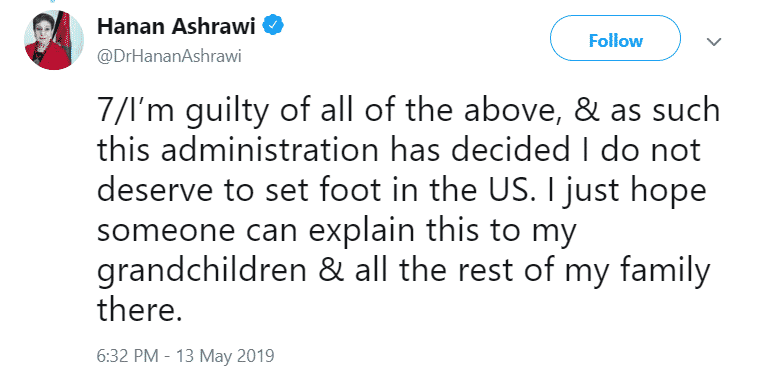
Task: Click the blue verified badge icon
Action: click(273, 27)
